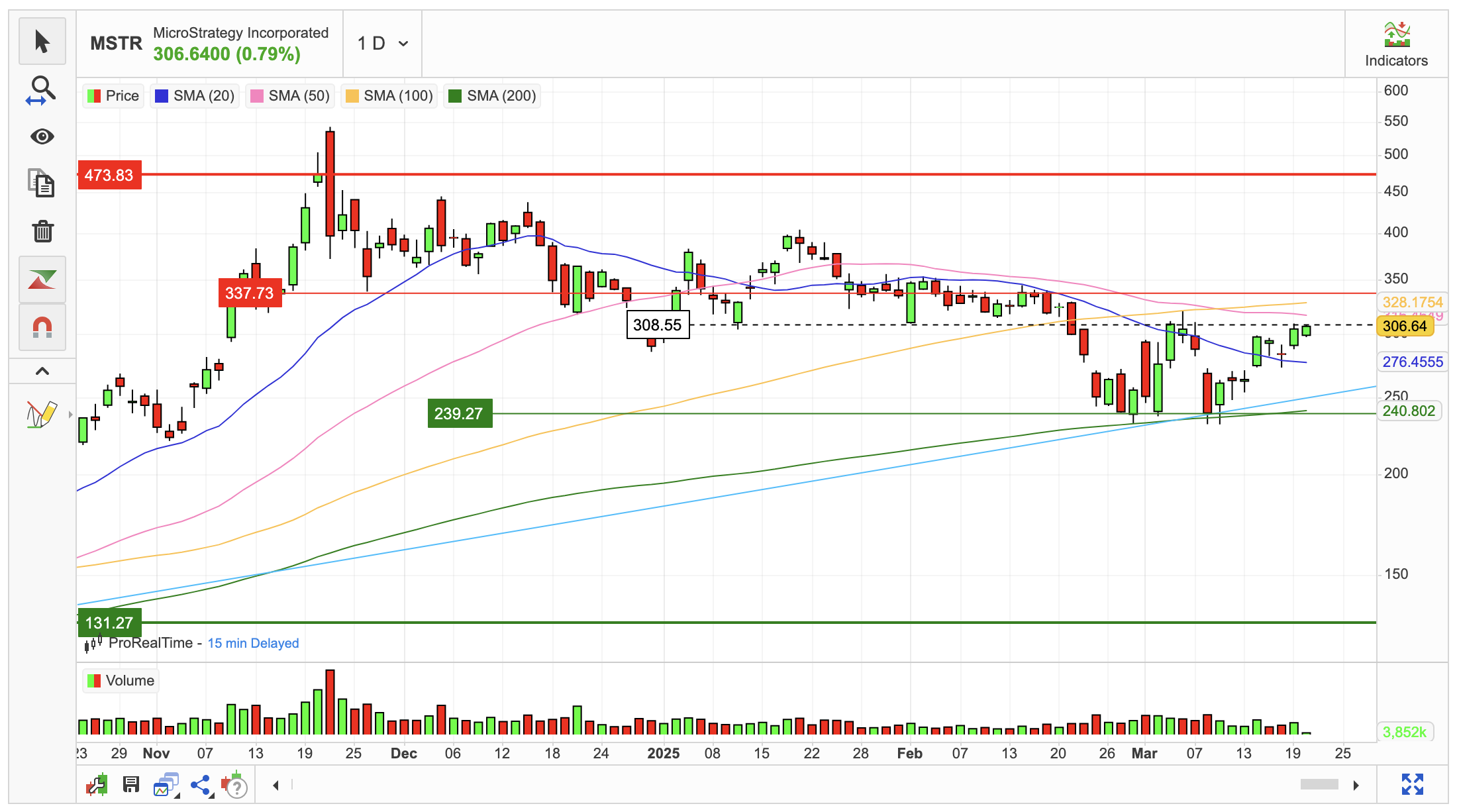Toggle the SMA (20) legend item
This screenshot has width=1457, height=812.
click(x=195, y=96)
